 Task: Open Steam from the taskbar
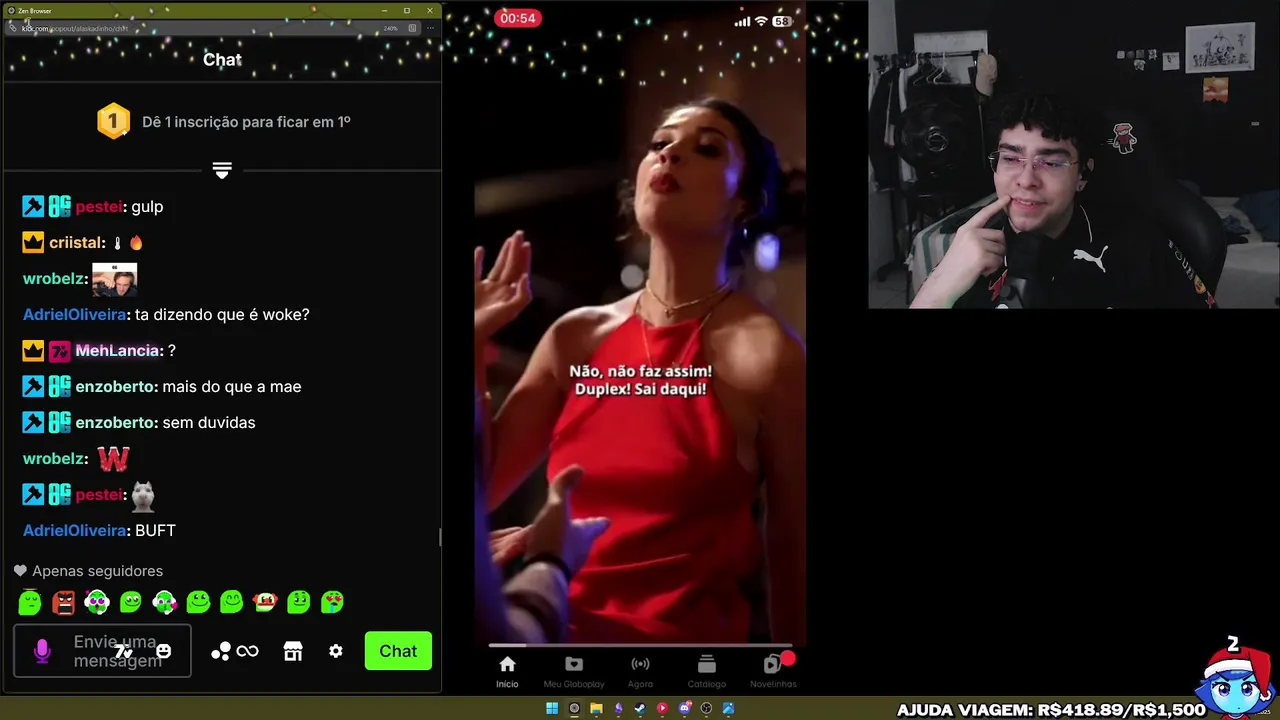(640, 708)
